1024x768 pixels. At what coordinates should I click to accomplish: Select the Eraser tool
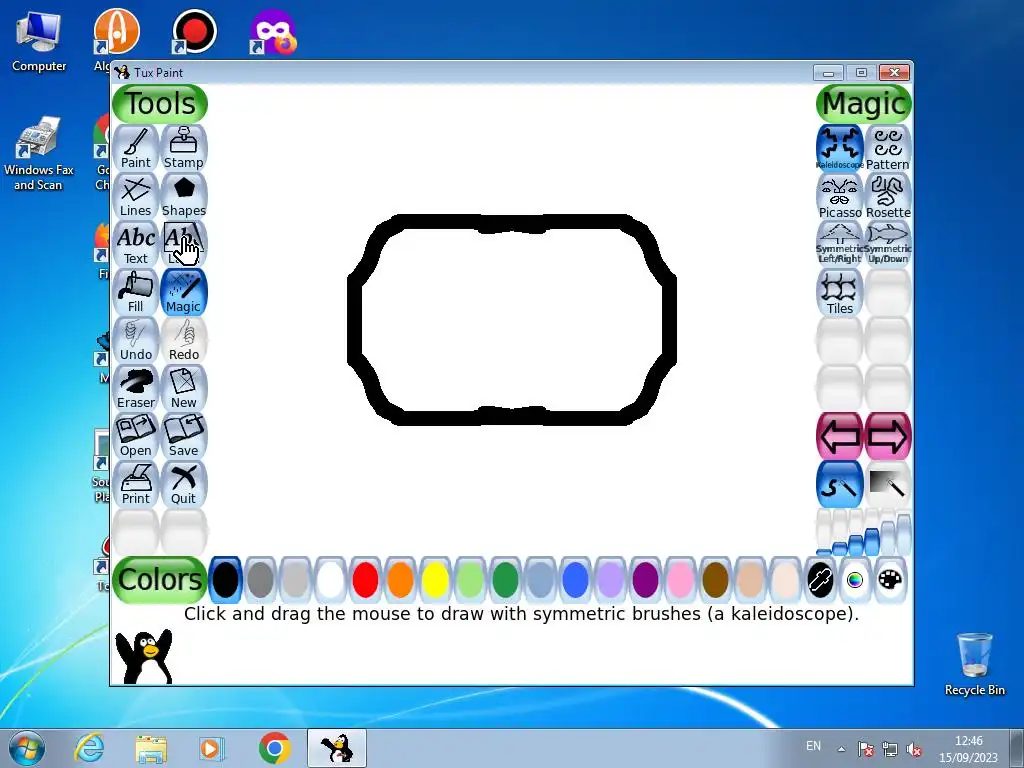tap(136, 388)
